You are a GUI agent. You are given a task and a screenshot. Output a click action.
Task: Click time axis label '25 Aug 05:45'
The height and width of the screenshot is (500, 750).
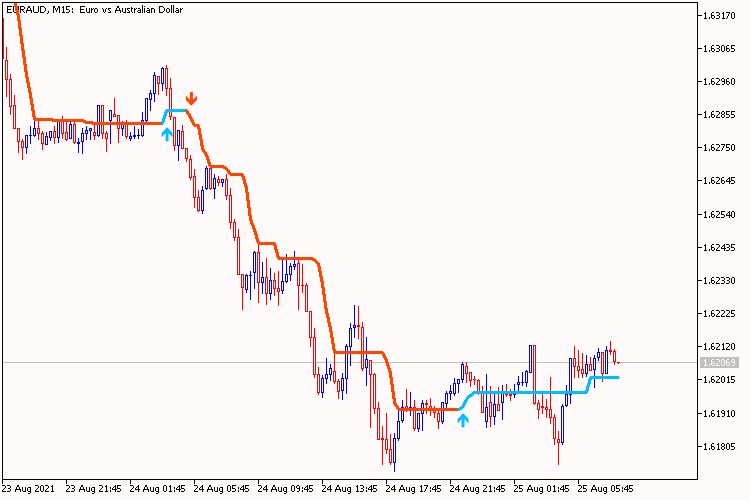coord(606,489)
